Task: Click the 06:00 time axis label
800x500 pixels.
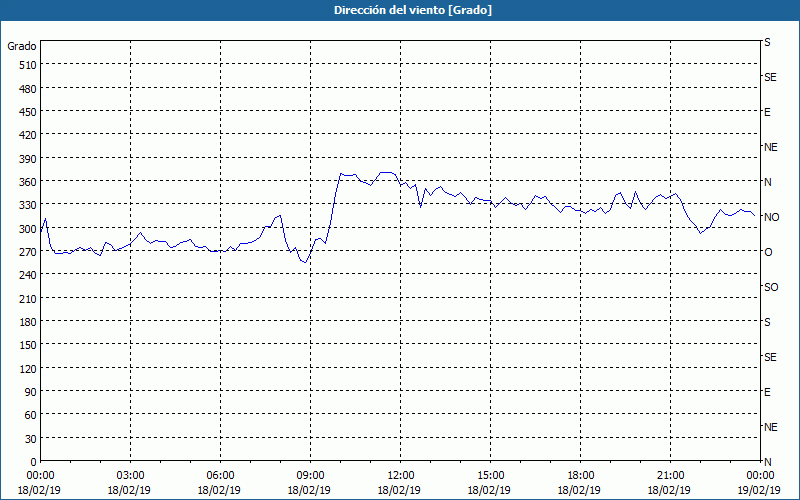Action: click(220, 476)
